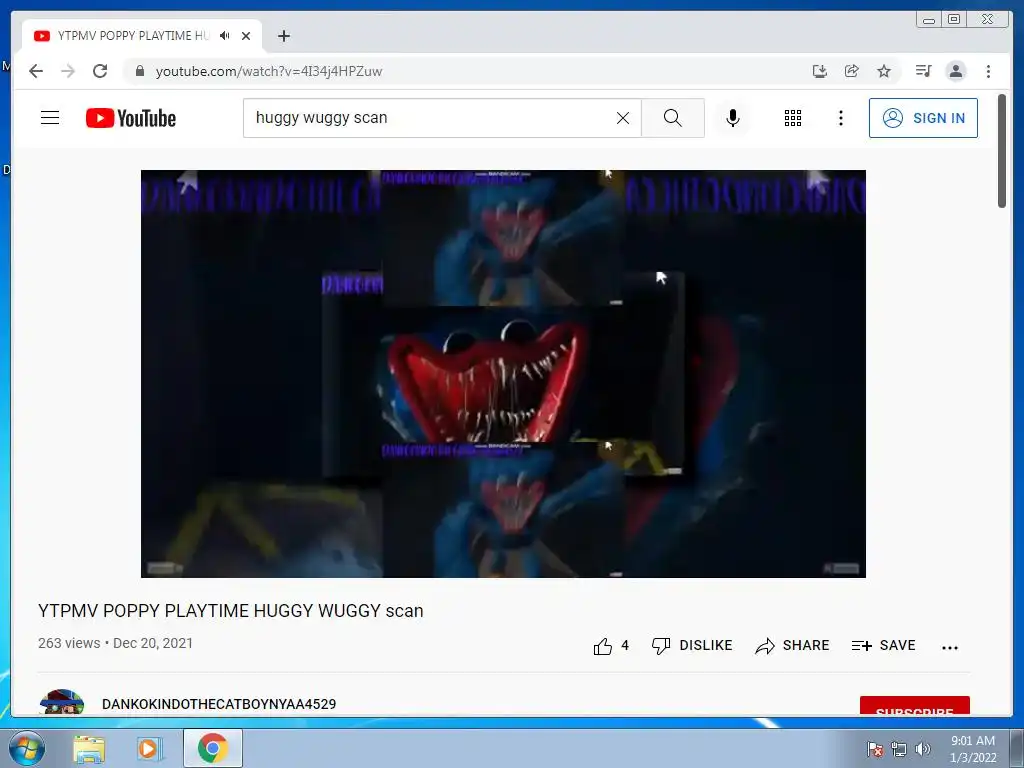The image size is (1024, 768).
Task: Close the YTPMV POPPY PLAYTIME tab
Action: [246, 36]
